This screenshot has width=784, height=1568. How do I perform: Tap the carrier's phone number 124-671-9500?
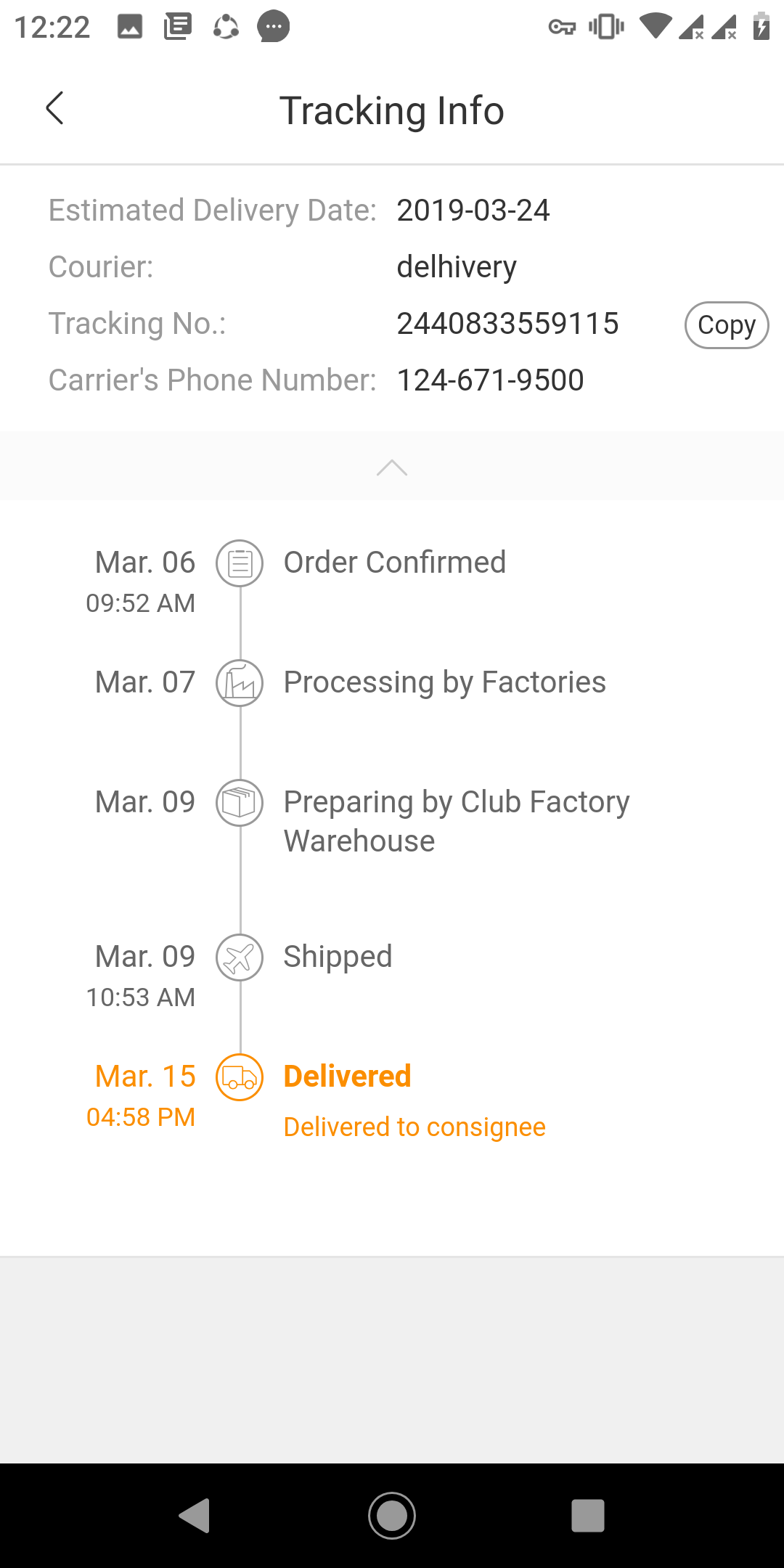click(x=491, y=380)
